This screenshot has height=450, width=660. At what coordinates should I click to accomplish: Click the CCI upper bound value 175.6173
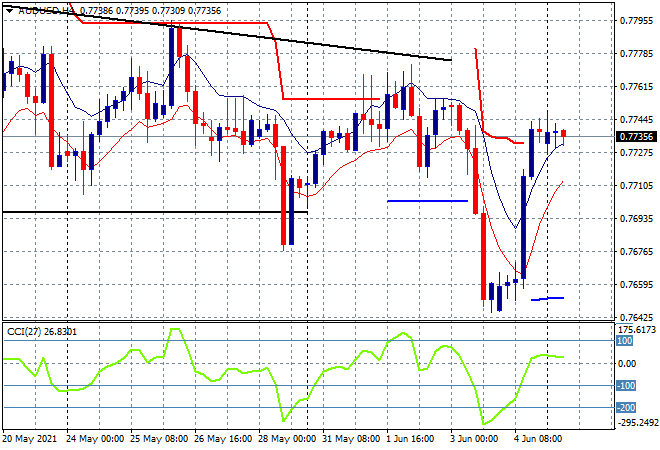pyautogui.click(x=637, y=330)
